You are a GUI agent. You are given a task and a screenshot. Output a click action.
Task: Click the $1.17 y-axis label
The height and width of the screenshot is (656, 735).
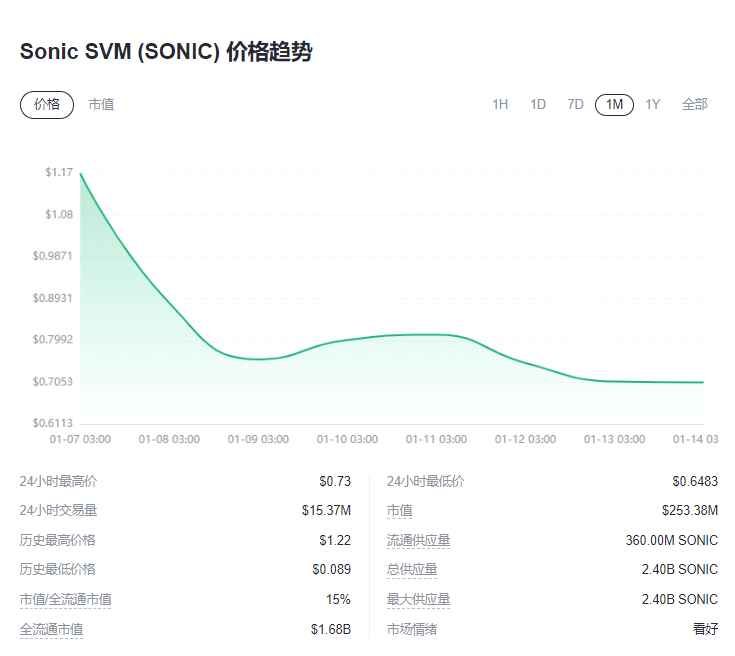[x=59, y=173]
